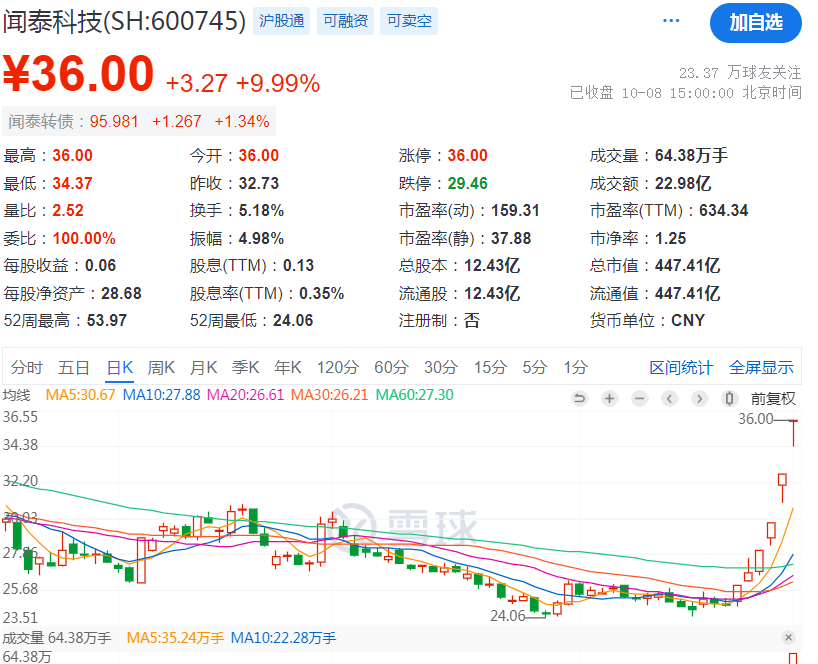The image size is (818, 664).
Task: Select the 年K chart tab
Action: coord(288,368)
